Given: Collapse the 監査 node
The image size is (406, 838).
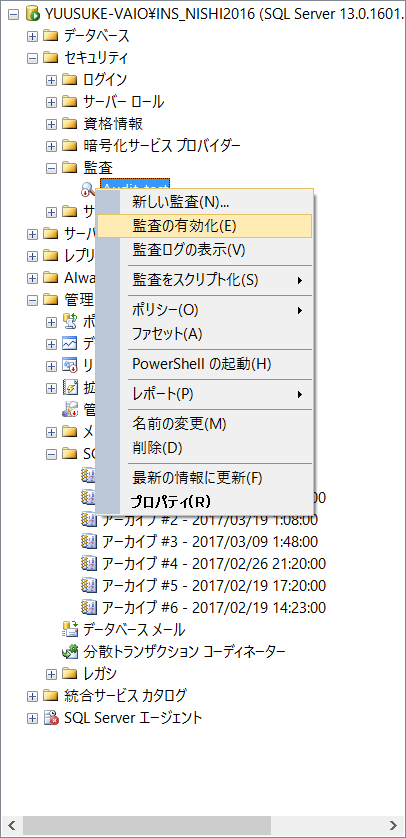Looking at the screenshot, I should pyautogui.click(x=51, y=168).
